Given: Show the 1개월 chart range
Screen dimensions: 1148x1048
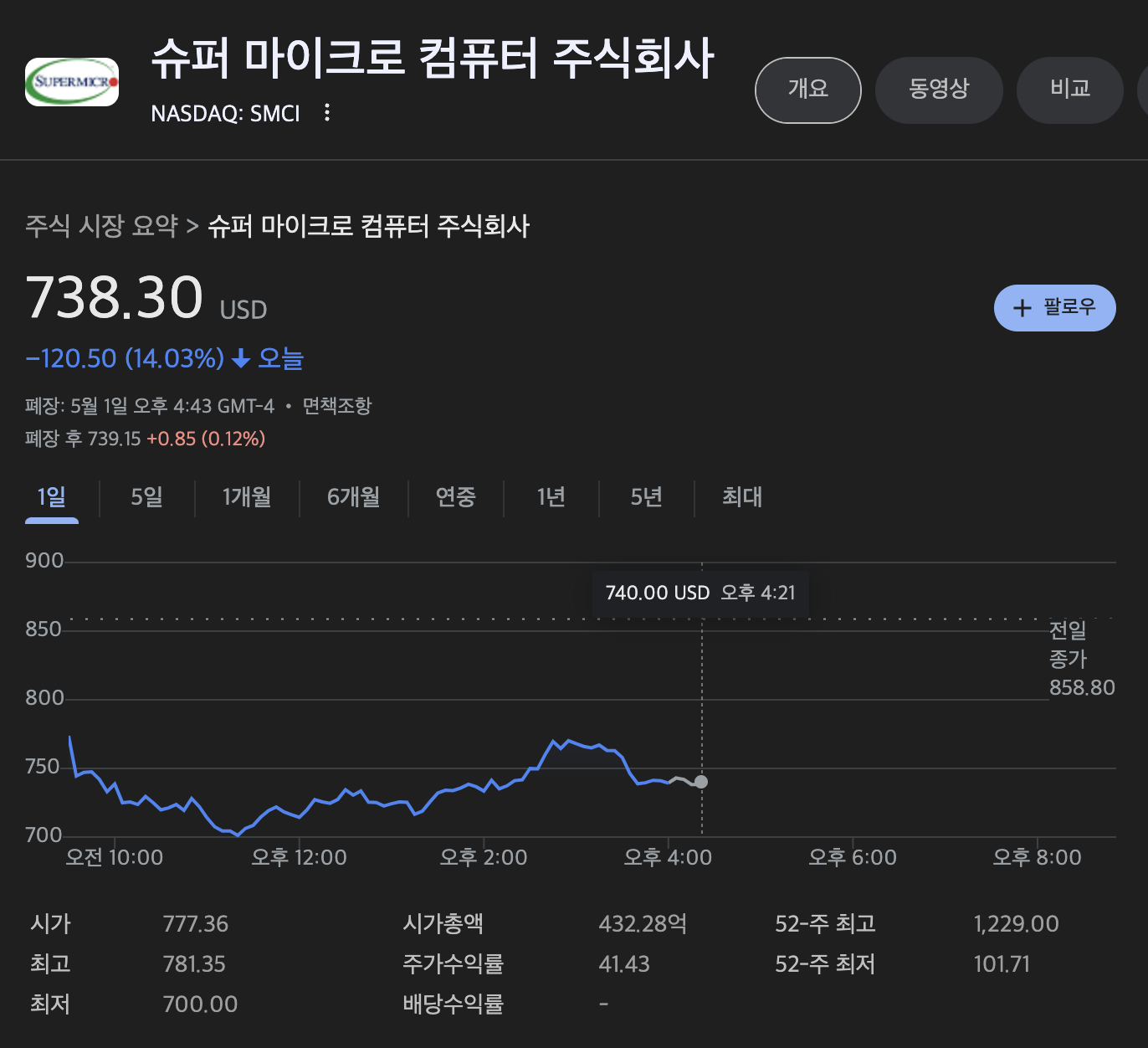Looking at the screenshot, I should click(x=247, y=498).
